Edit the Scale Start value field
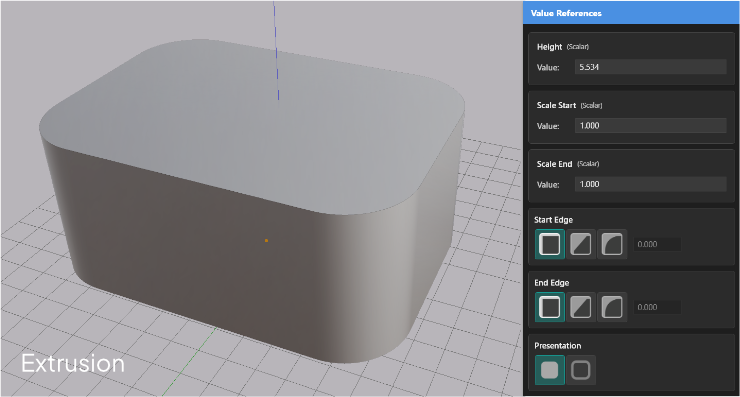 [650, 126]
